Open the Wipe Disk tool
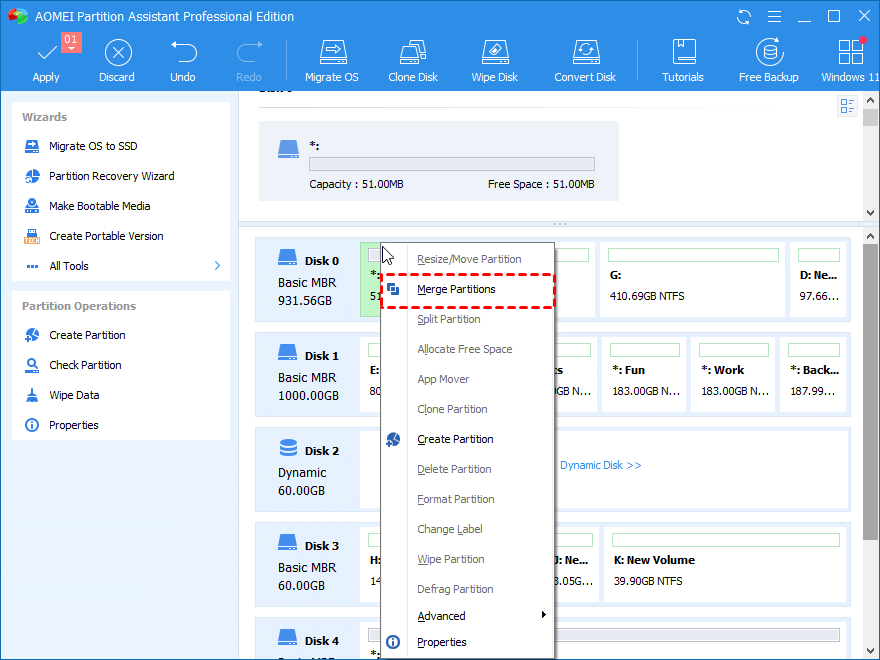This screenshot has height=660, width=880. [494, 55]
